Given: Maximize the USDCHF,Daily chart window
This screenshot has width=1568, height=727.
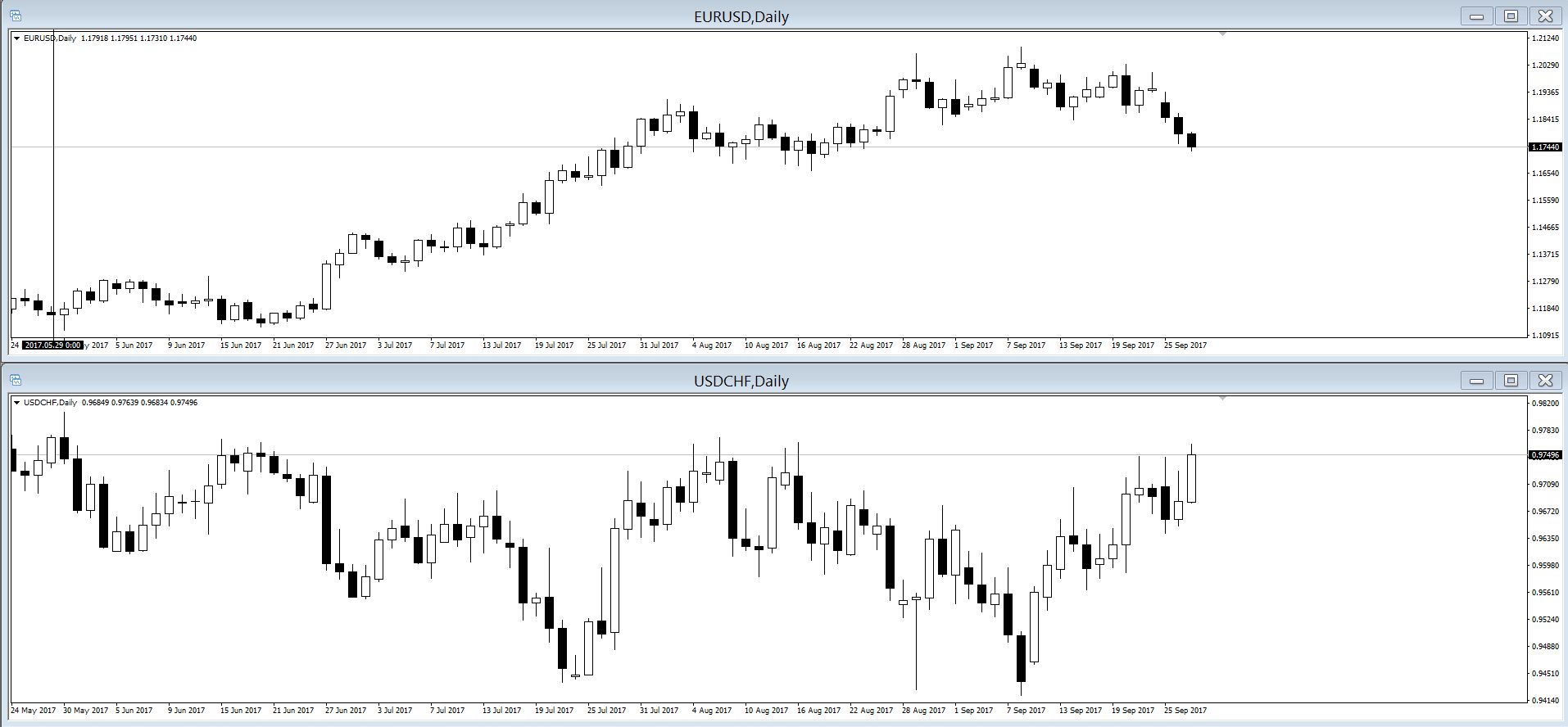Looking at the screenshot, I should pos(1511,380).
